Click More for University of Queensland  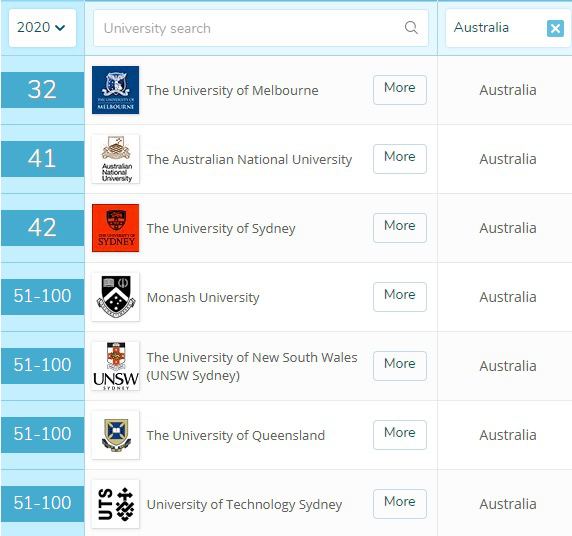coord(400,435)
